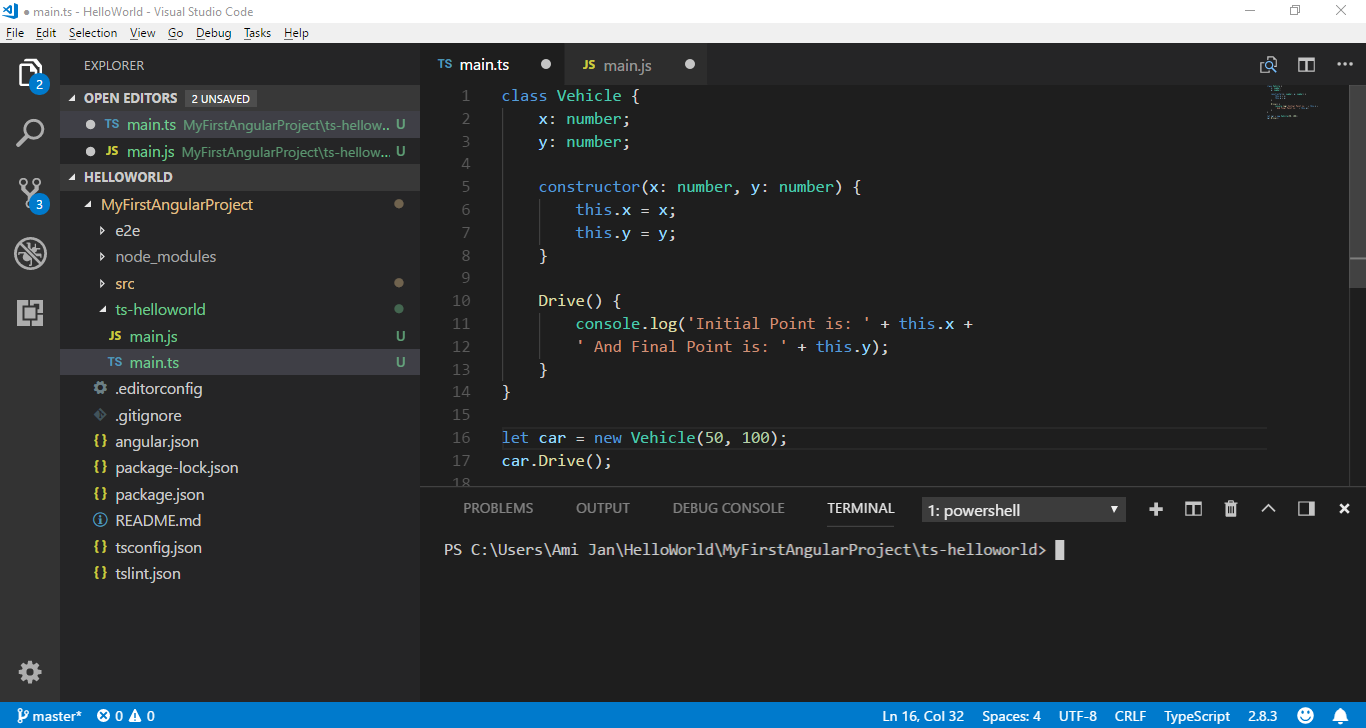1366x728 pixels.
Task: Create a new terminal with plus icon
Action: tap(1156, 509)
